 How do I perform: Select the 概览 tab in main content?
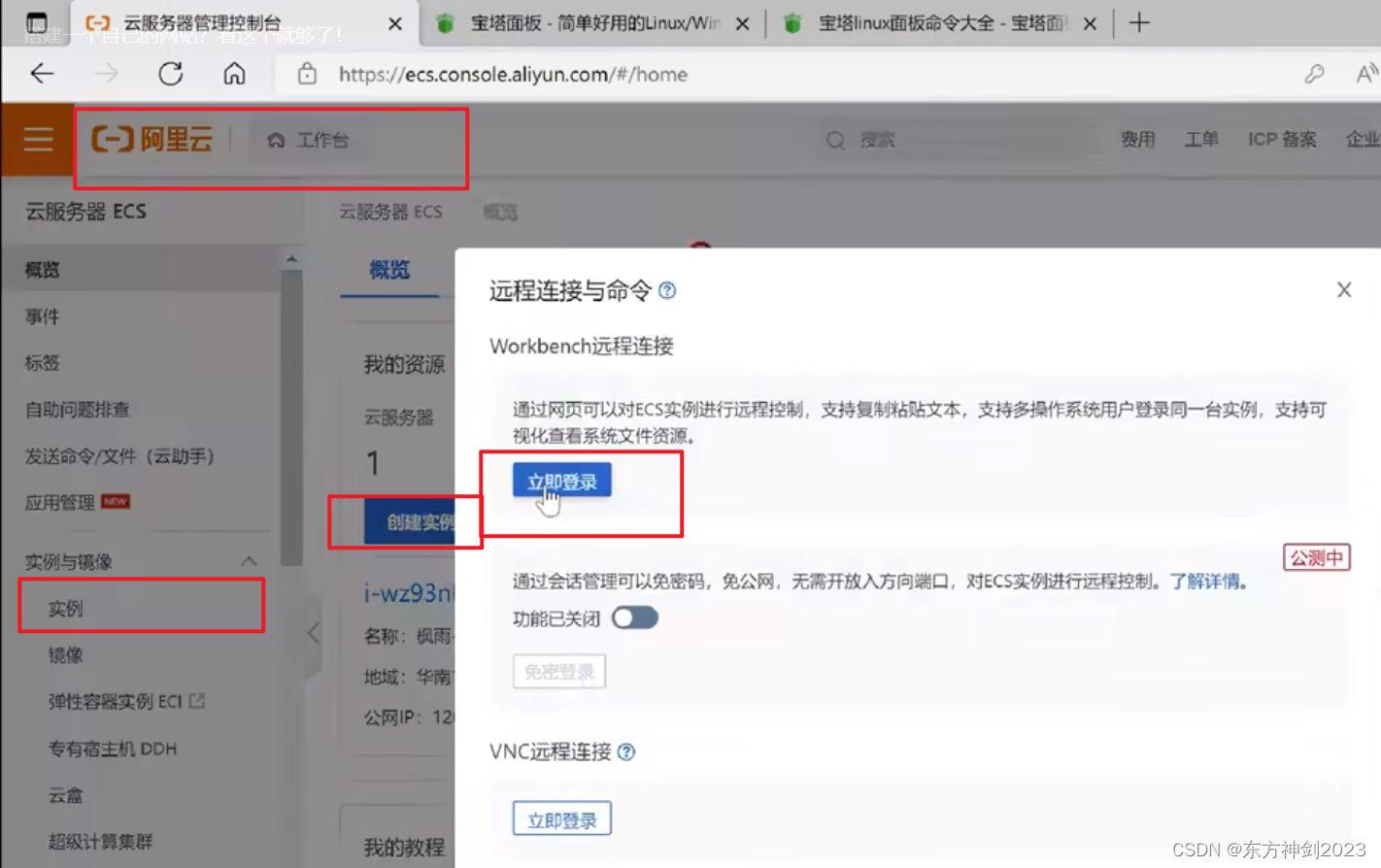pos(389,270)
